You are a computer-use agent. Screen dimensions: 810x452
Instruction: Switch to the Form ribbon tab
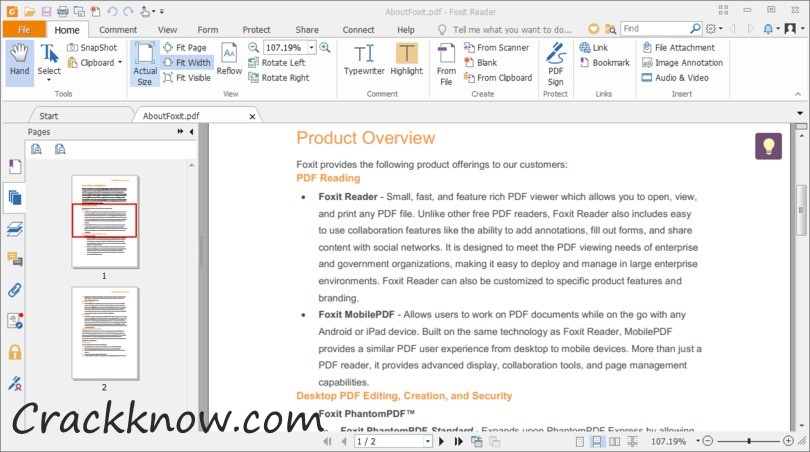(208, 30)
